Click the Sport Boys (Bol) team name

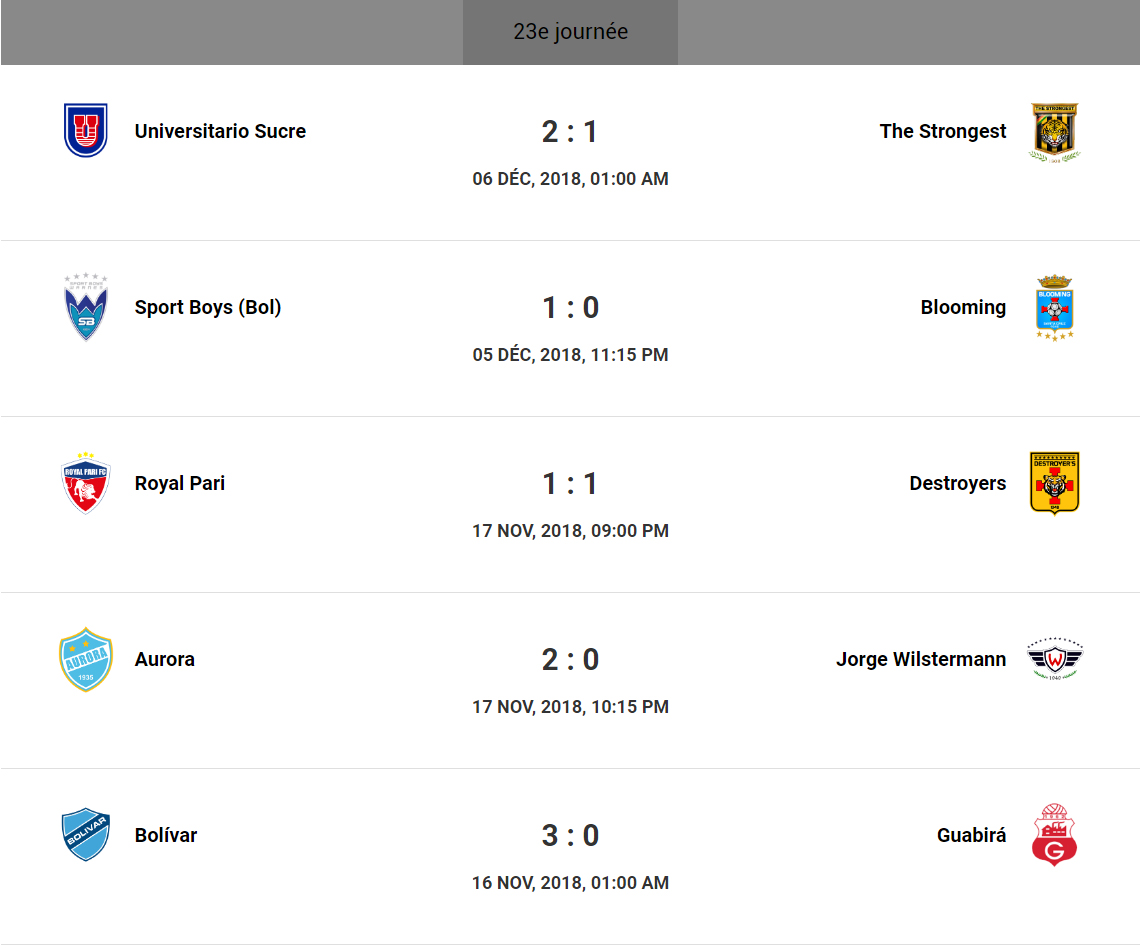click(208, 307)
